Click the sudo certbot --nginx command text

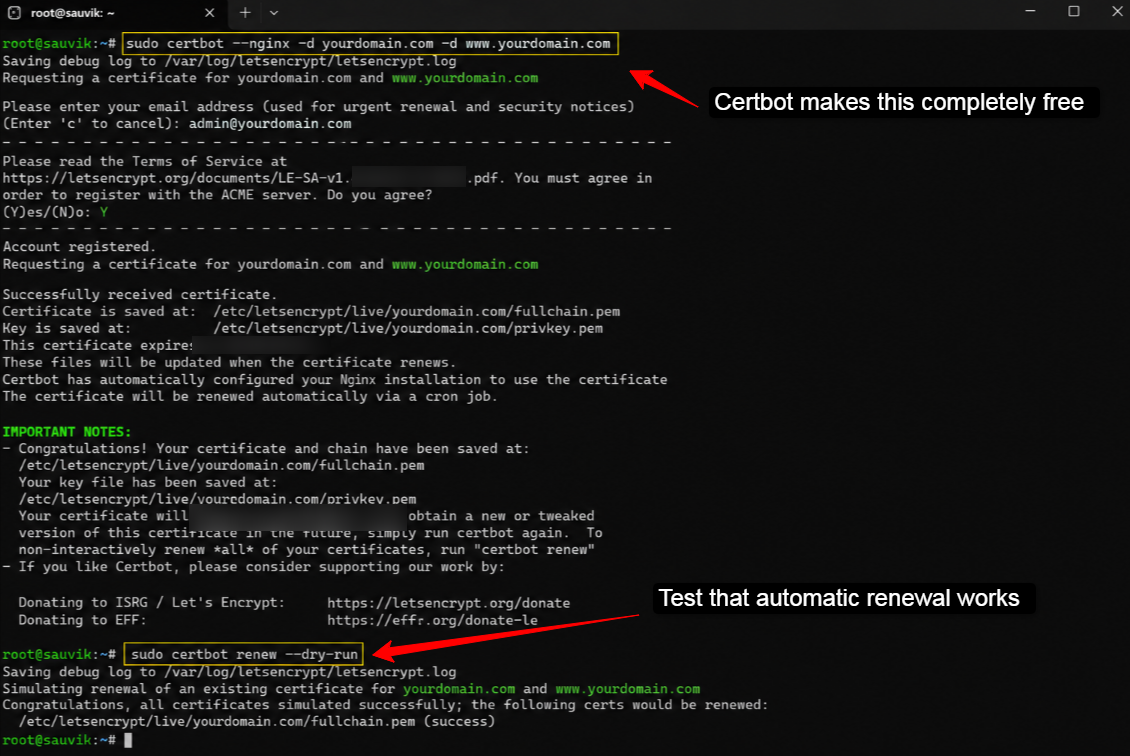(368, 44)
